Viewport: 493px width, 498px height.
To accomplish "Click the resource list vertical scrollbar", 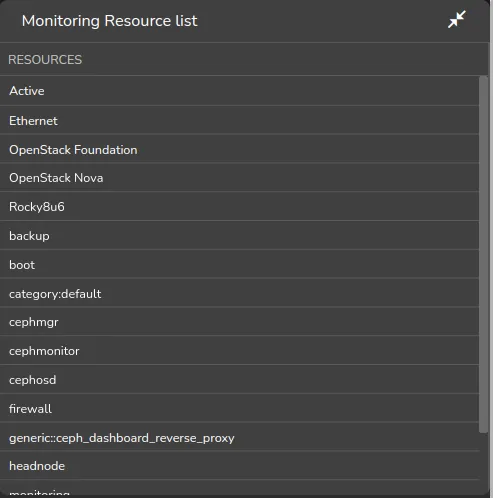I will coord(483,254).
